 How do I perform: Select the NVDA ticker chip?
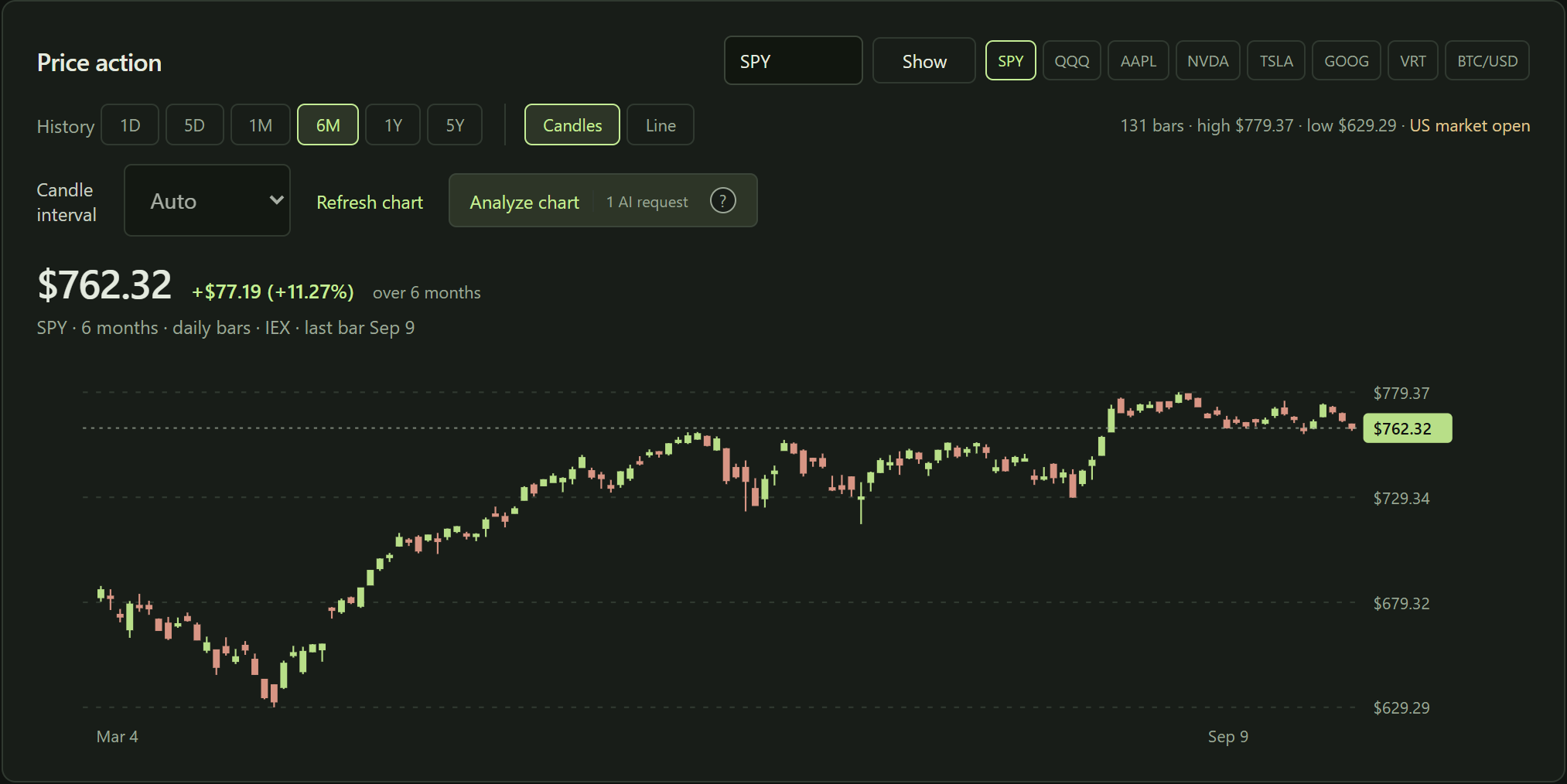[1207, 60]
